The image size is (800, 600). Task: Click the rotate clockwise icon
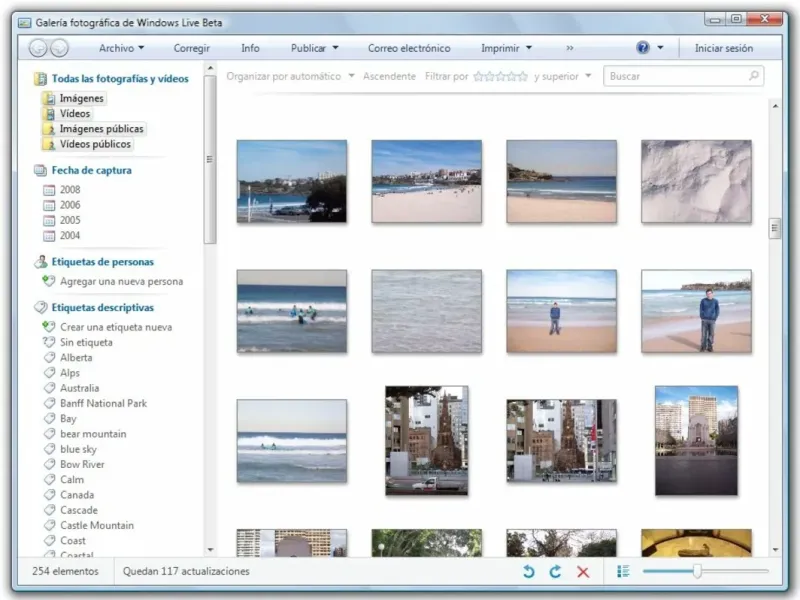pyautogui.click(x=556, y=572)
